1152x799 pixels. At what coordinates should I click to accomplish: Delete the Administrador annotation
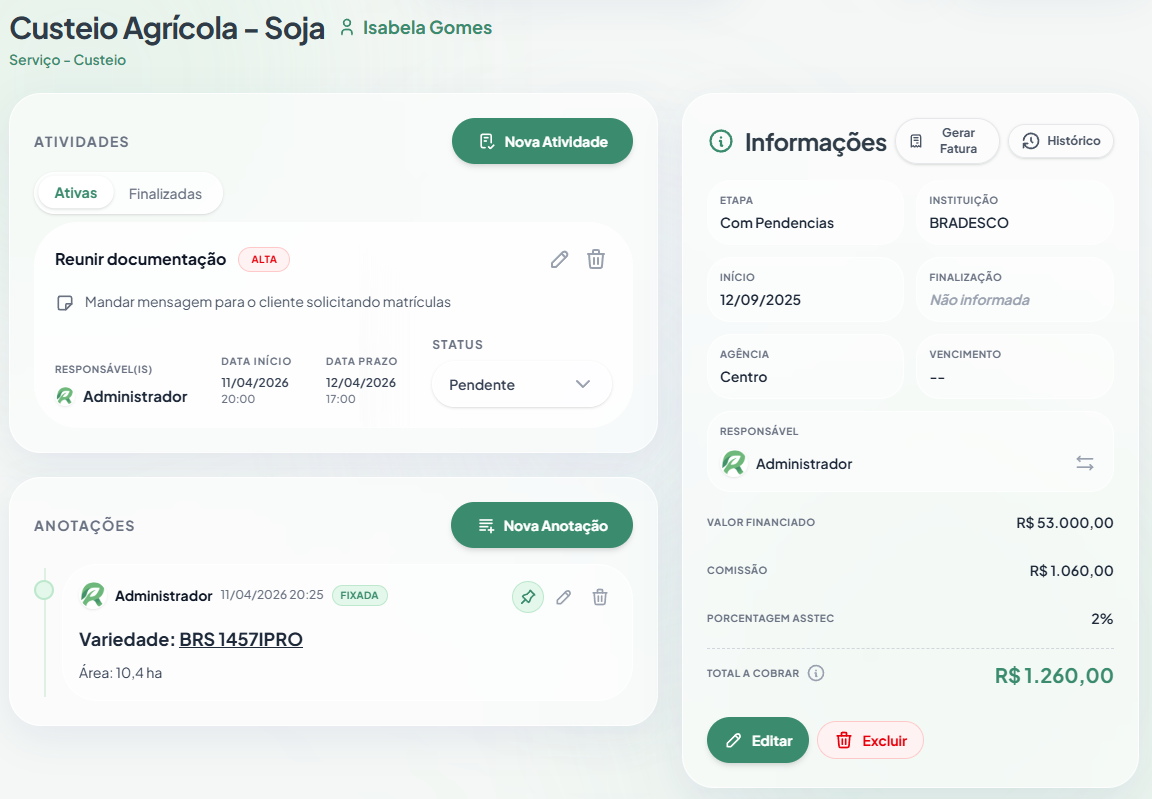click(600, 596)
